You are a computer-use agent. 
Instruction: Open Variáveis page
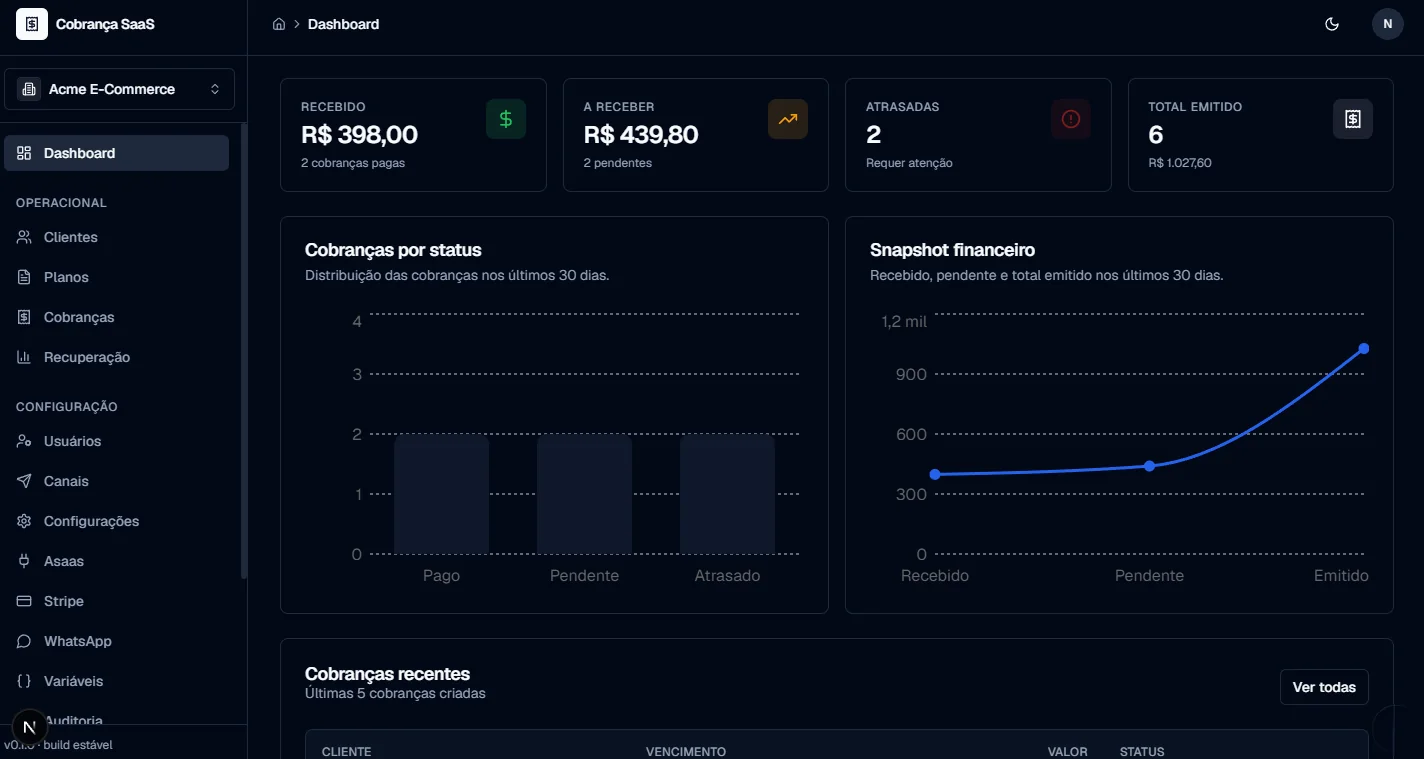point(117,681)
